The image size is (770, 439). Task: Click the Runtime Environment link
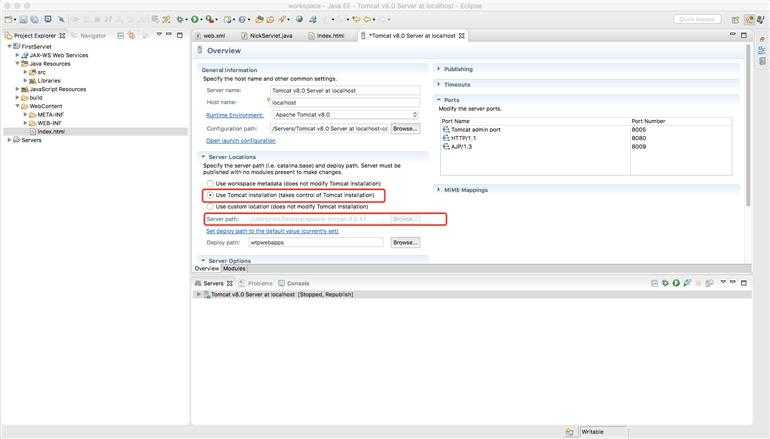[235, 115]
